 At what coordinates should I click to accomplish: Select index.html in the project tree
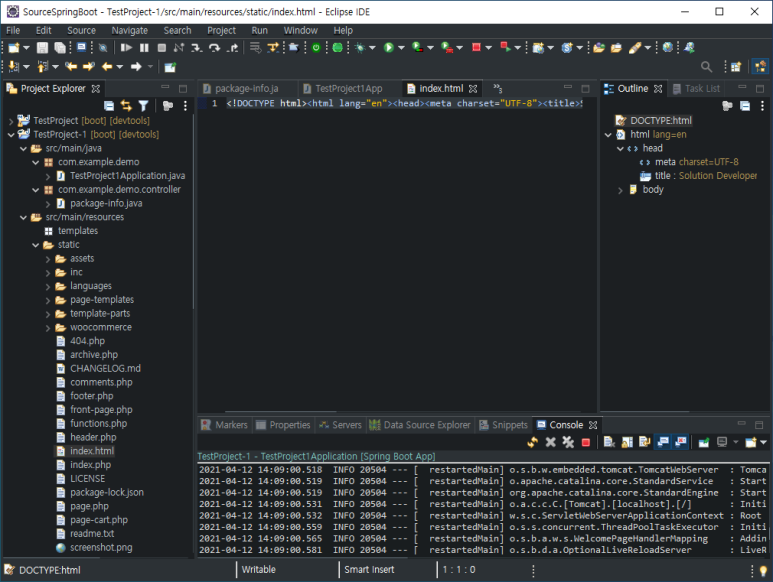92,451
